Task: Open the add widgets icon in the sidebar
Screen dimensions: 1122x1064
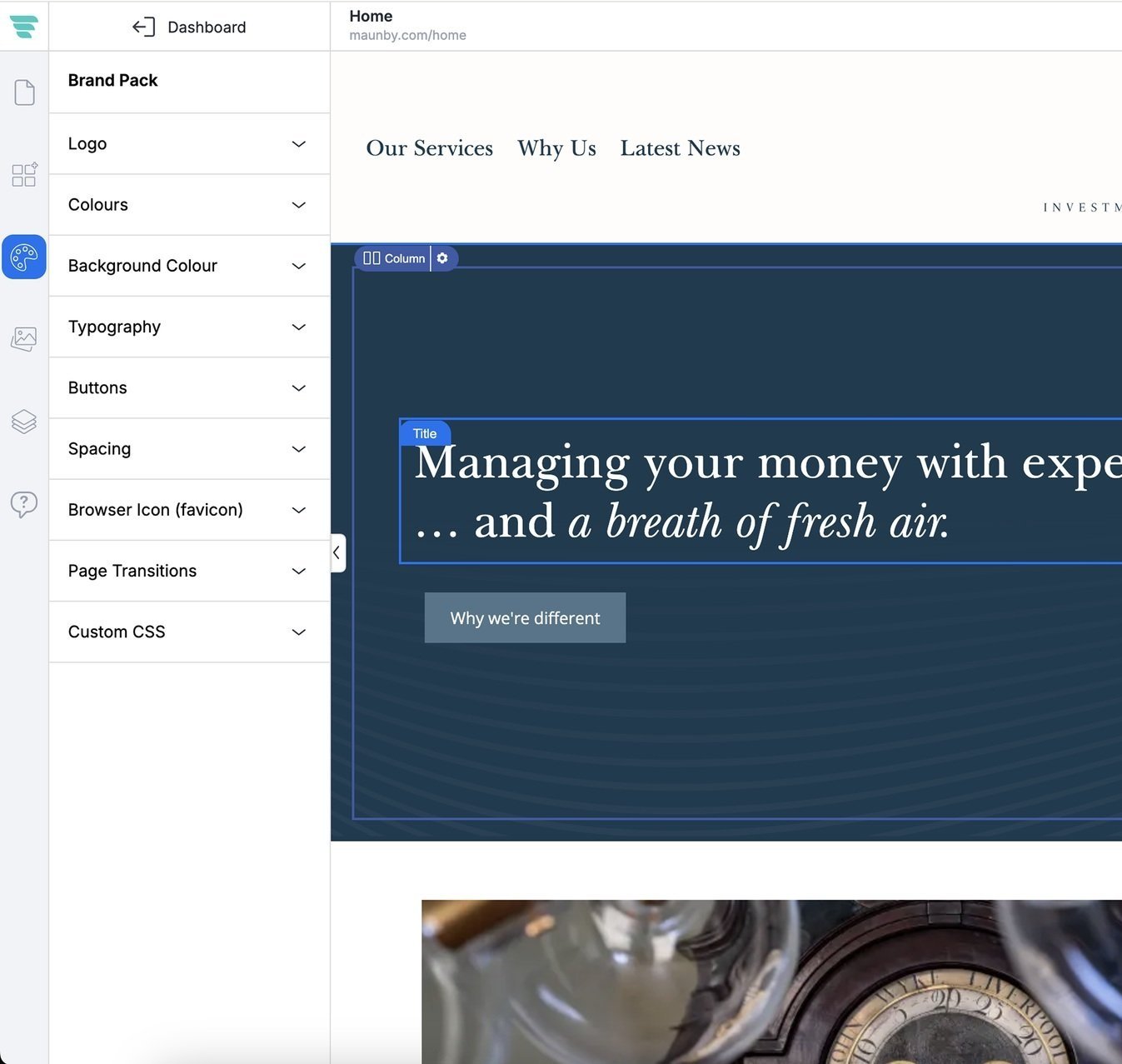Action: [x=24, y=174]
